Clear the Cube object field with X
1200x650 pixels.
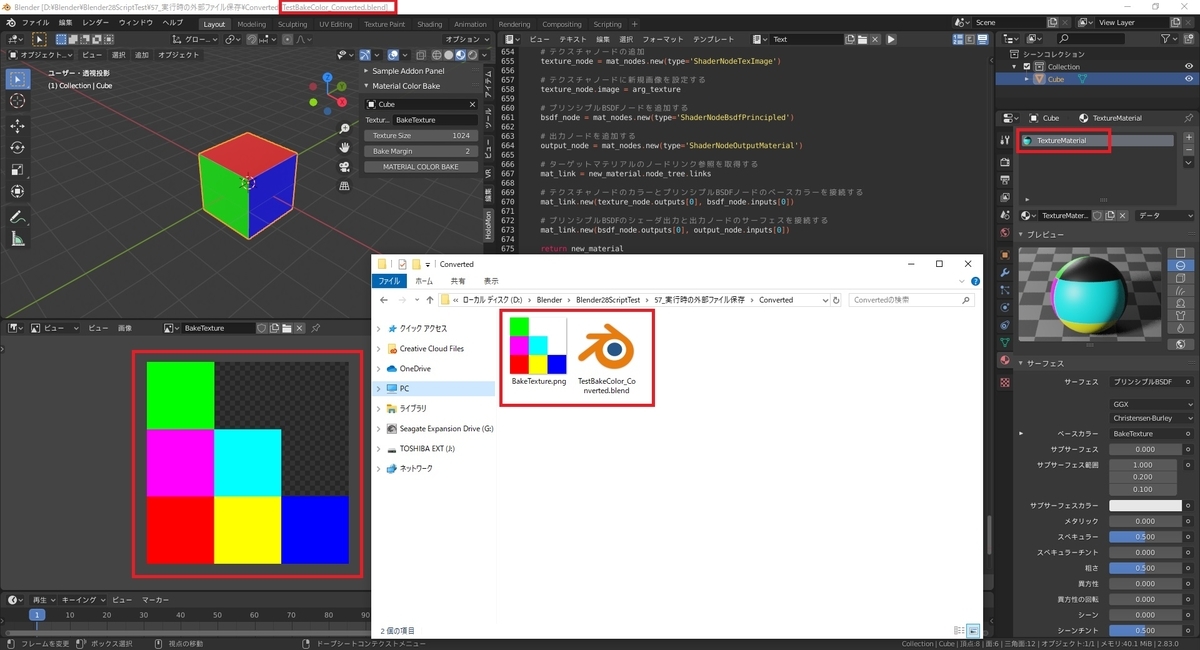click(x=472, y=104)
